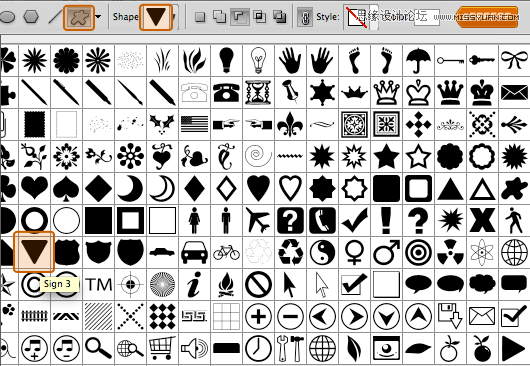This screenshot has width=530, height=366.
Task: Select the floppy disk save shape
Action: pyautogui.click(x=451, y=317)
